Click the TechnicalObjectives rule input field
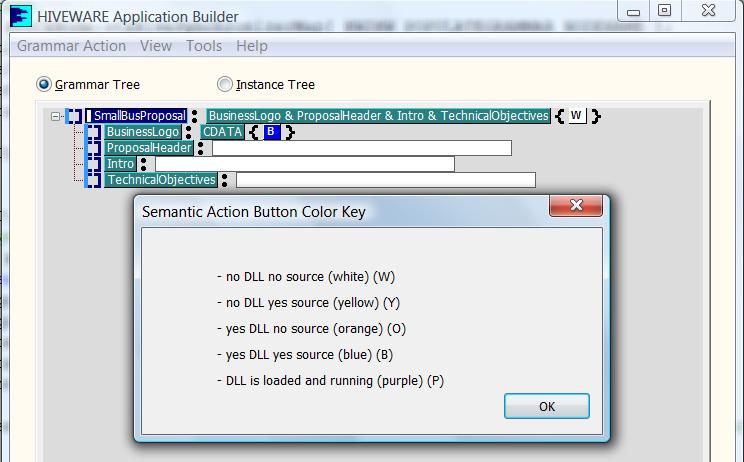The image size is (744, 462). (386, 180)
